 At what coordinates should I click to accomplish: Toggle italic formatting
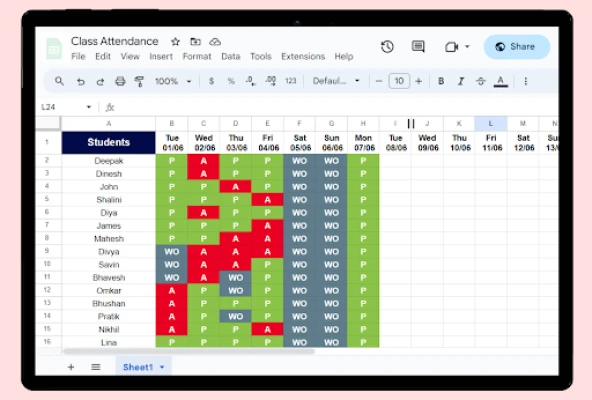(x=461, y=81)
